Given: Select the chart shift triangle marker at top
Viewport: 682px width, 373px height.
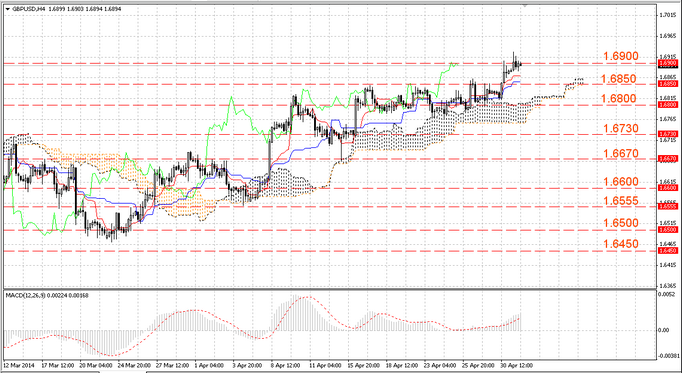Looking at the screenshot, I should click(x=525, y=5).
